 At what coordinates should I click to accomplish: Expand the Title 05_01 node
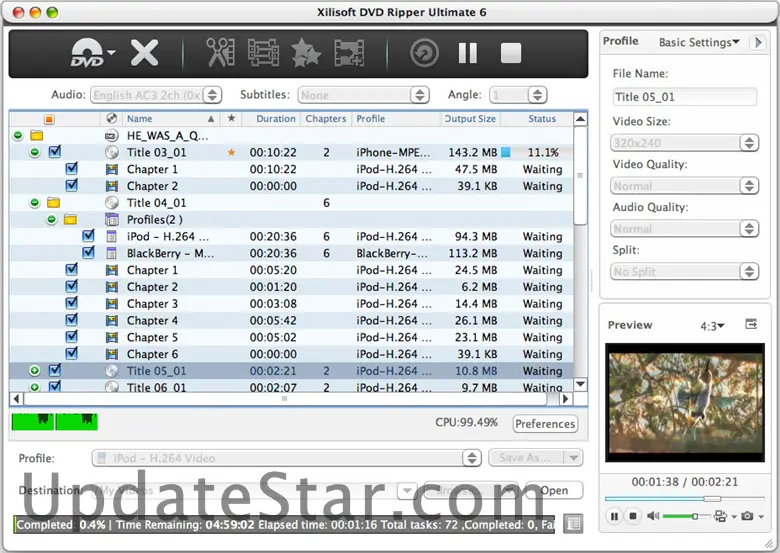(34, 370)
